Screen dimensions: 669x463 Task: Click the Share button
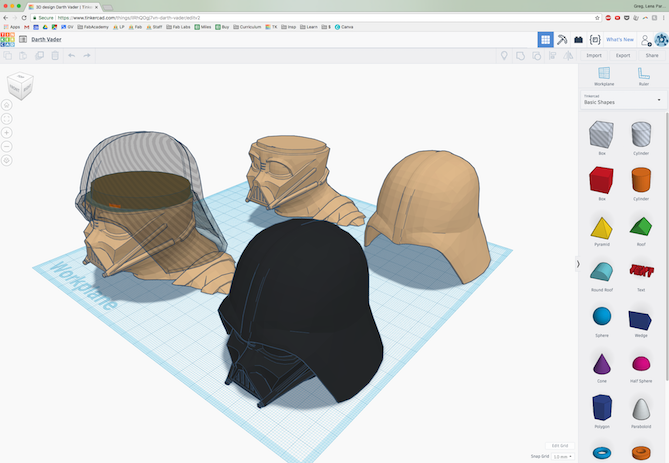pos(652,55)
